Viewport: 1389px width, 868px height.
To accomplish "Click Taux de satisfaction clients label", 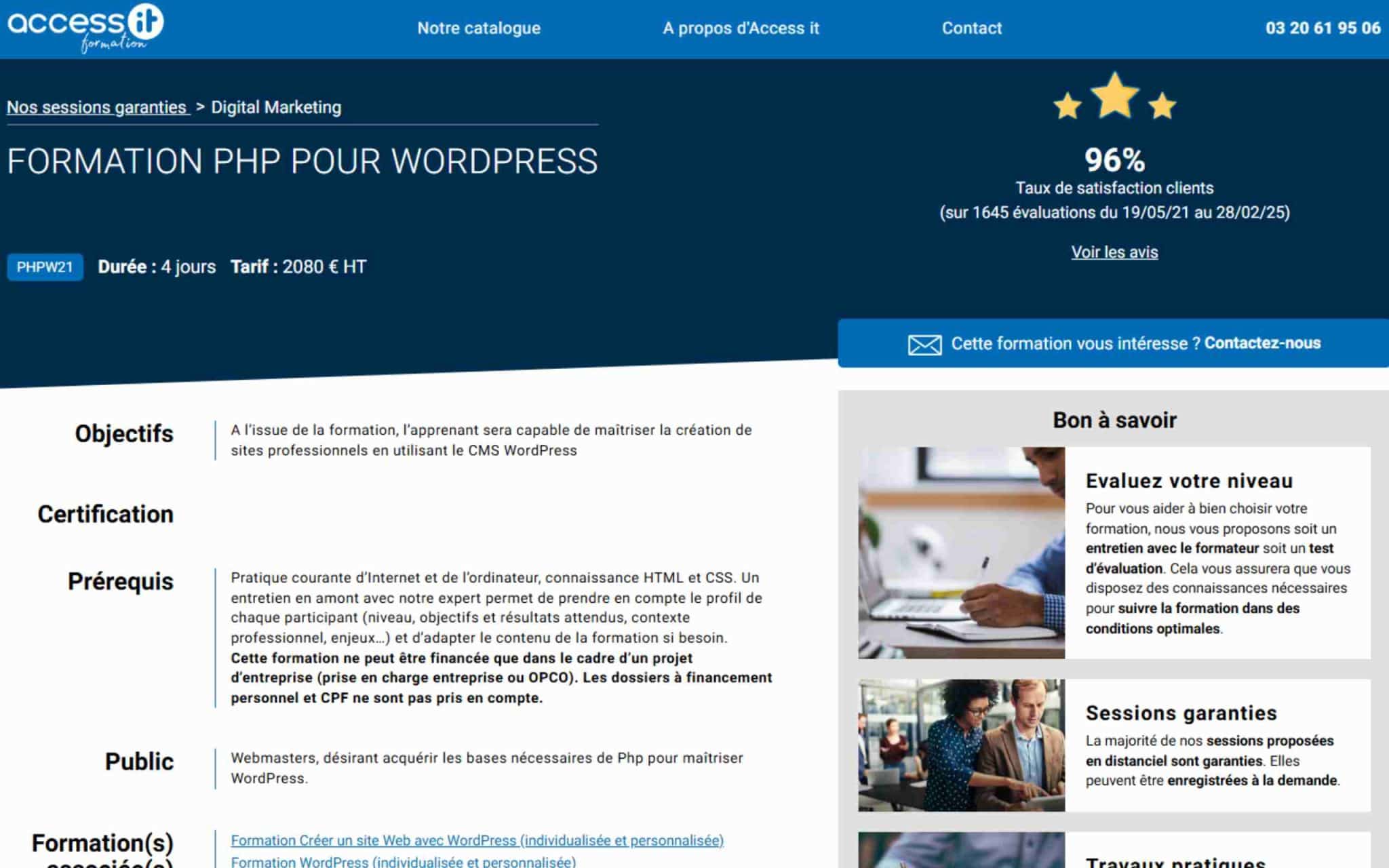I will pyautogui.click(x=1114, y=188).
